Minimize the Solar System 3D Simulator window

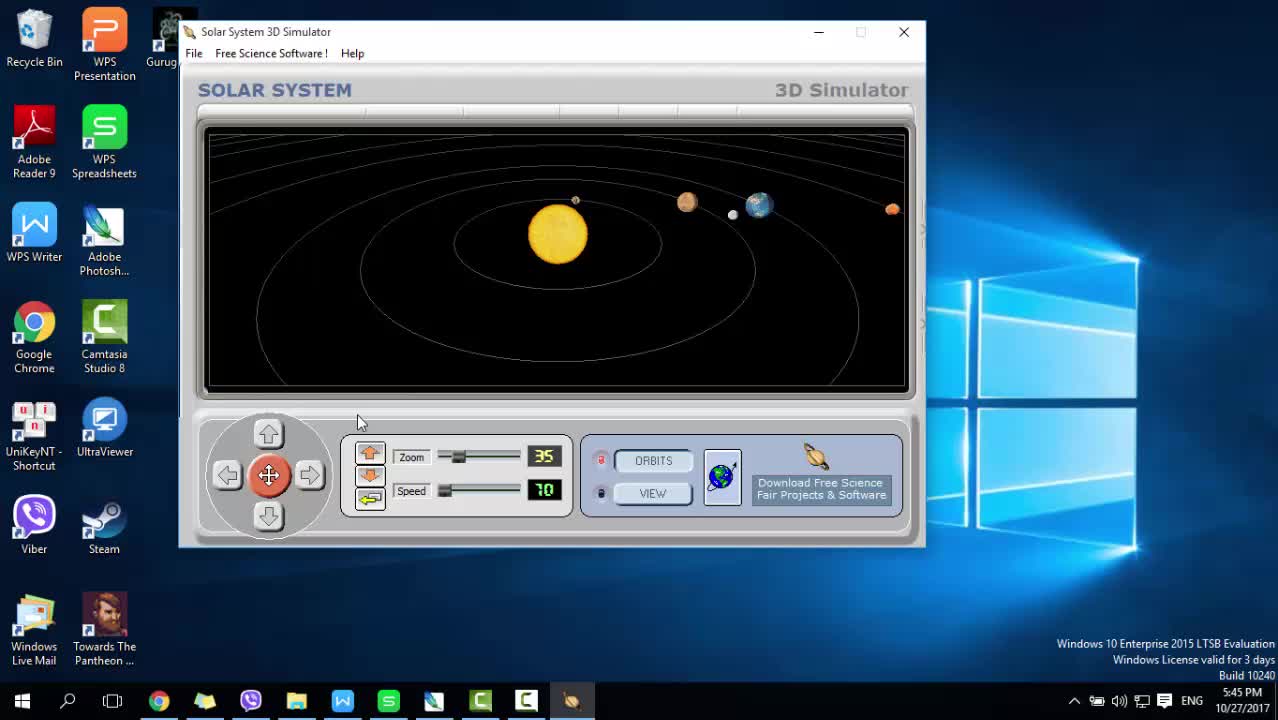pos(819,32)
